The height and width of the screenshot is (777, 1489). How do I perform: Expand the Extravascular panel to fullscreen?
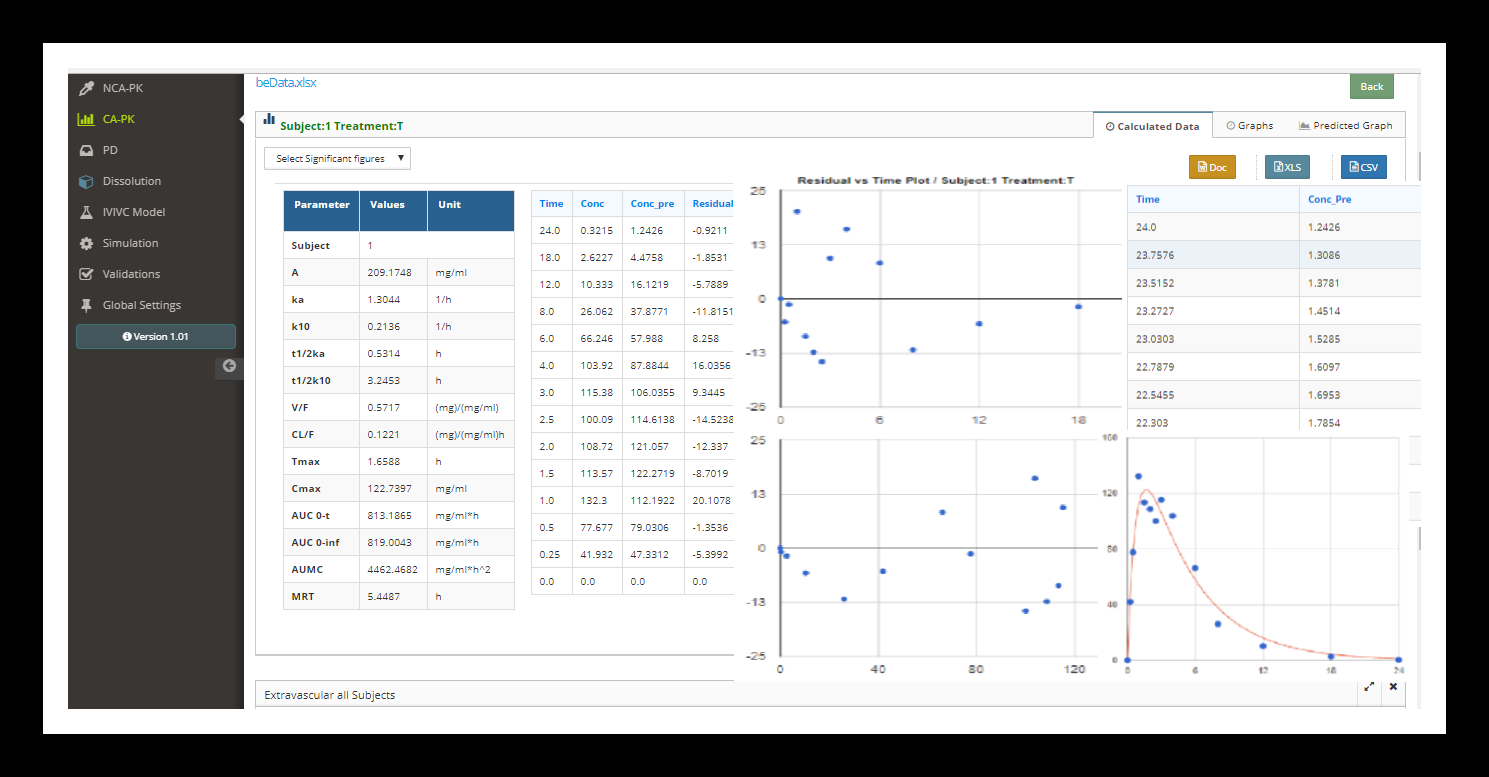[x=1369, y=687]
